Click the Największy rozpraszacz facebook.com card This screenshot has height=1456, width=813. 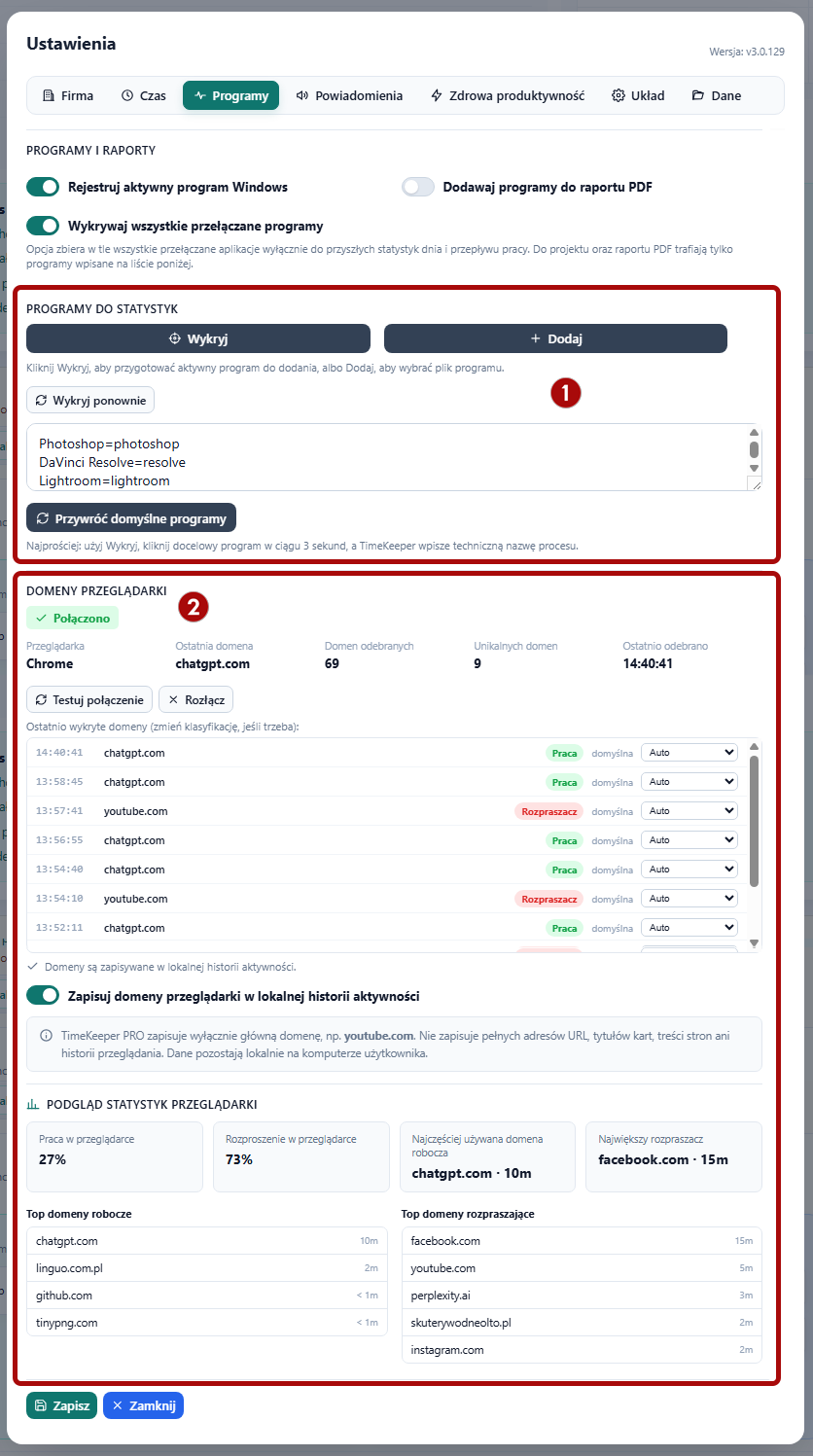click(x=674, y=1156)
